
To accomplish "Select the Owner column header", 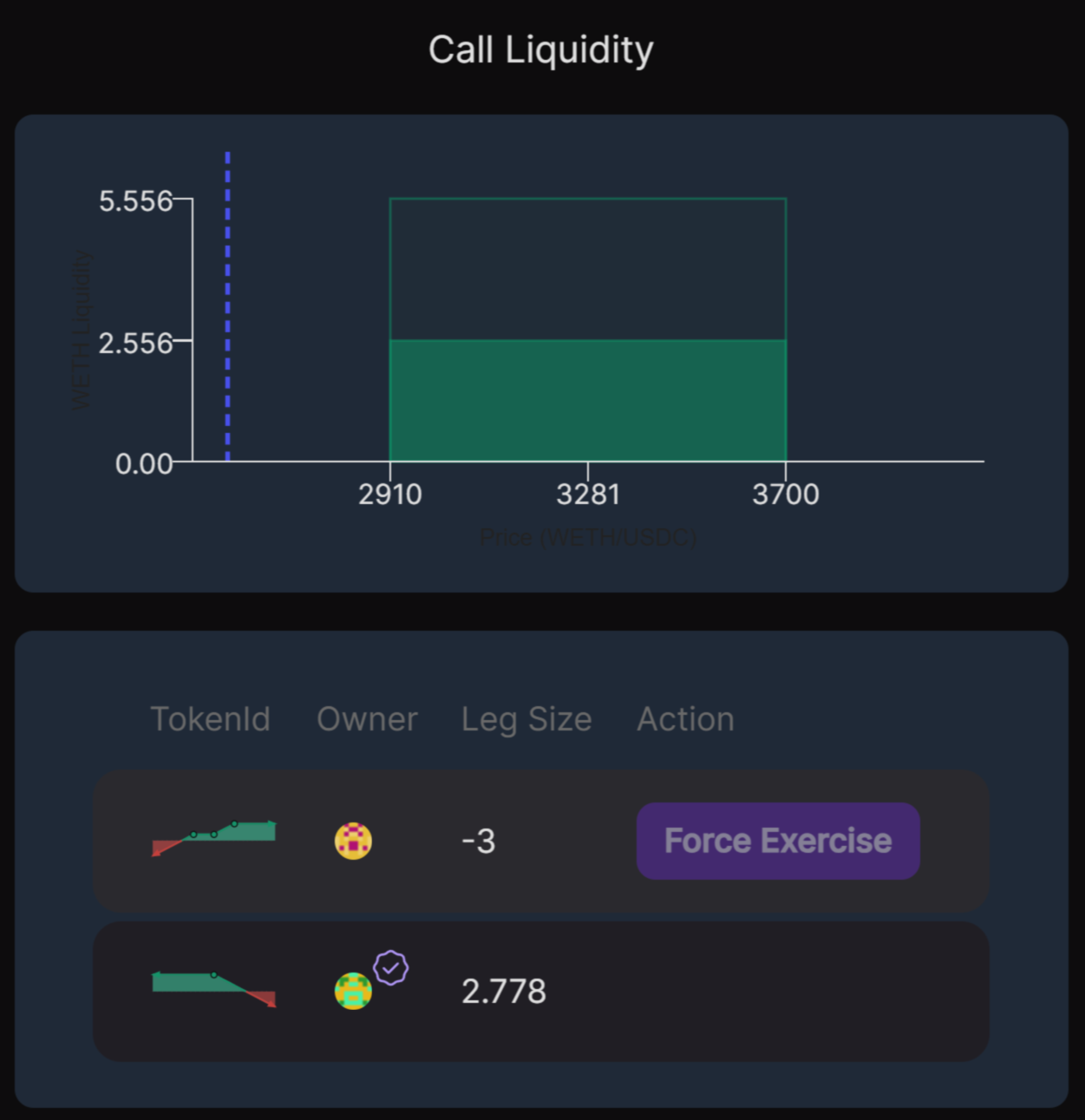I will (367, 719).
